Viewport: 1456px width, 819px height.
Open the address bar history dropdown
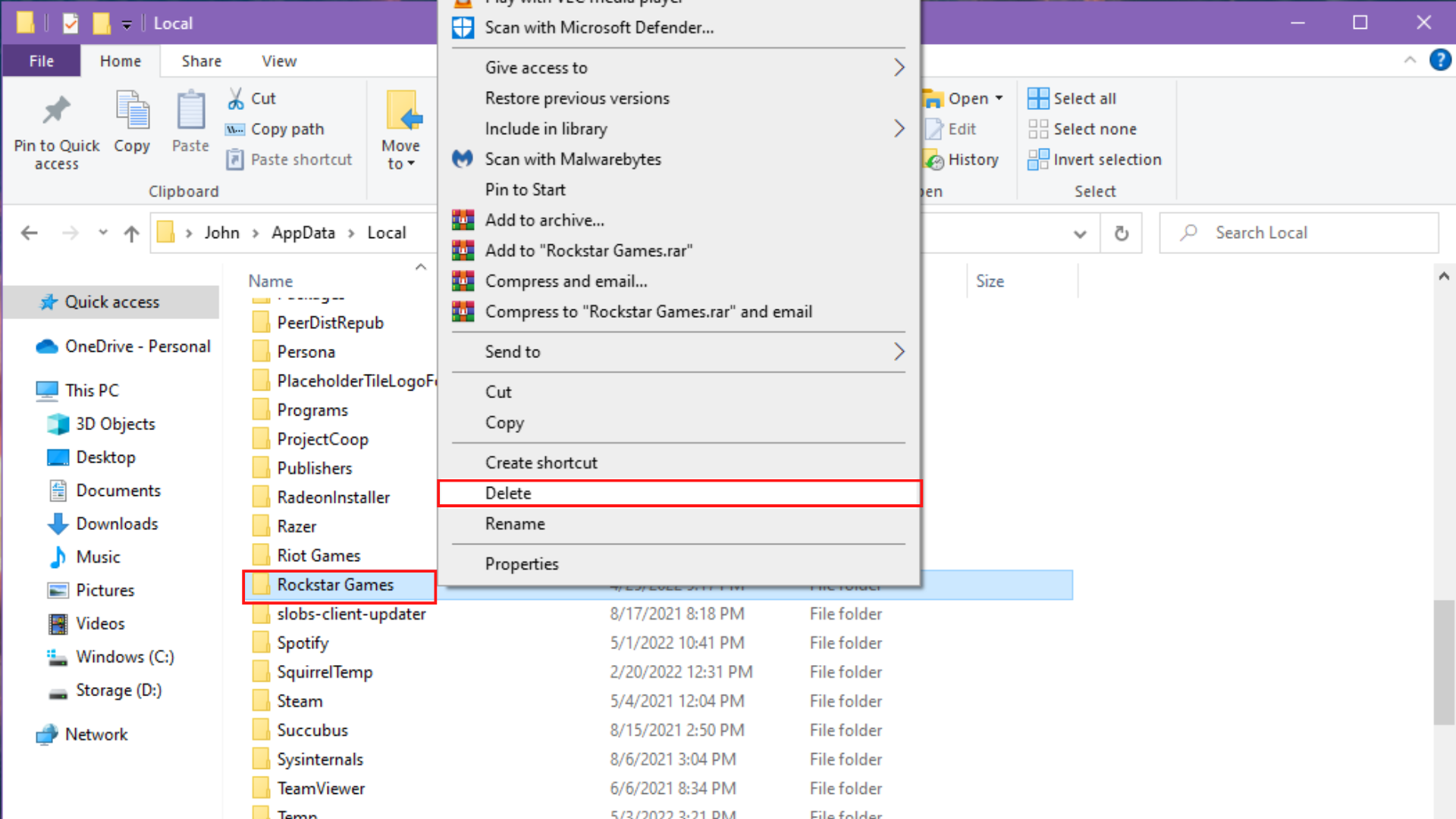[x=1080, y=234]
